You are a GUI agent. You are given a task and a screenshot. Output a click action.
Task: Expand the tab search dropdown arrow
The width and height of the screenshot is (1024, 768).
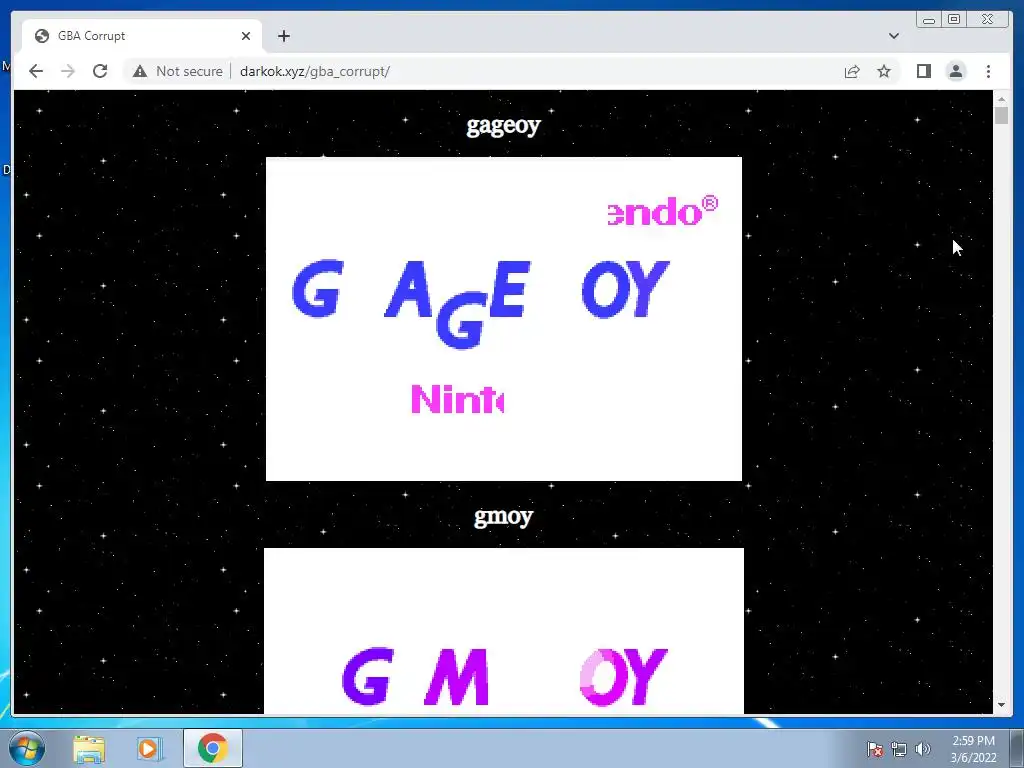point(893,36)
